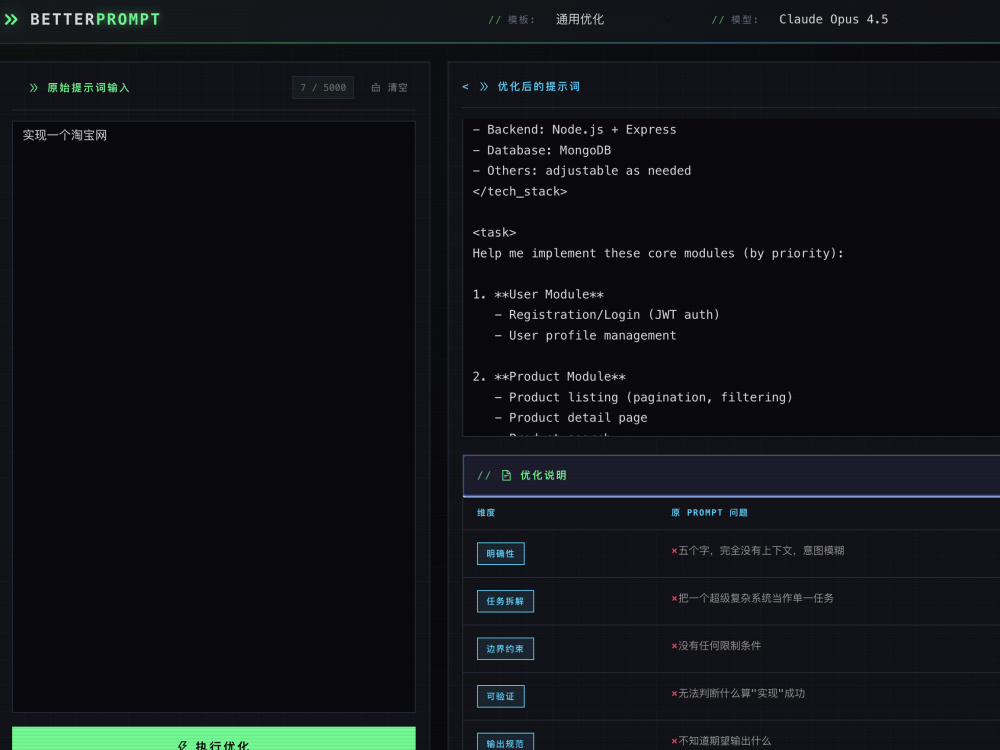Select the 边界约束 dimension tag

pyautogui.click(x=505, y=649)
